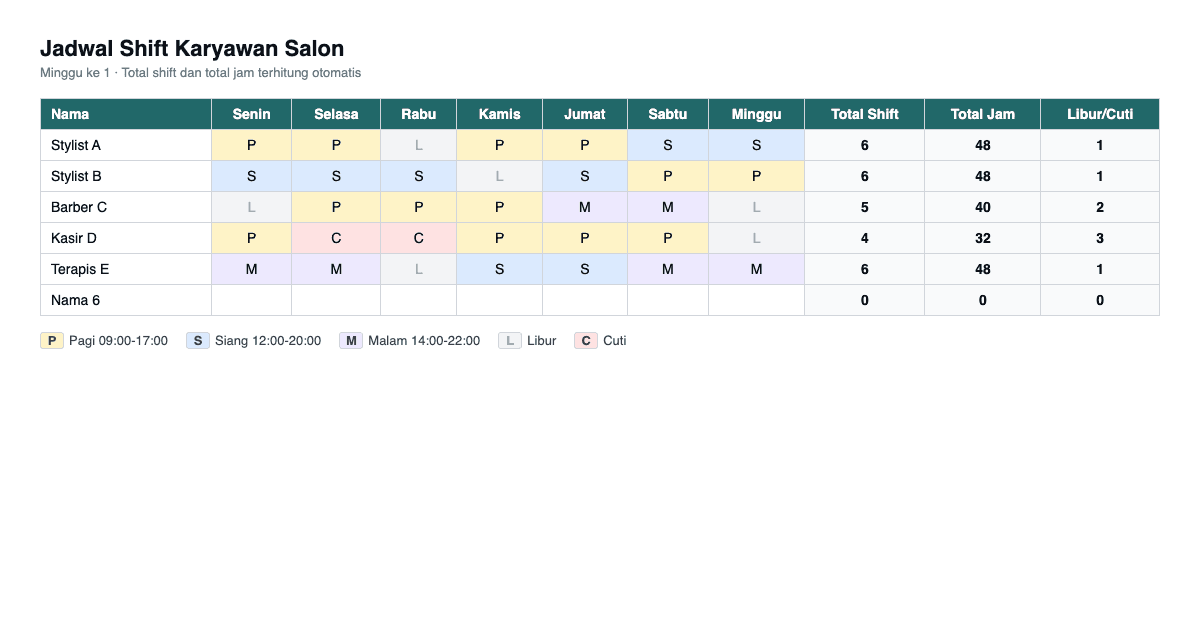Click the Pagi 09:00-17:00 legend label
The width and height of the screenshot is (1200, 630).
coord(118,341)
